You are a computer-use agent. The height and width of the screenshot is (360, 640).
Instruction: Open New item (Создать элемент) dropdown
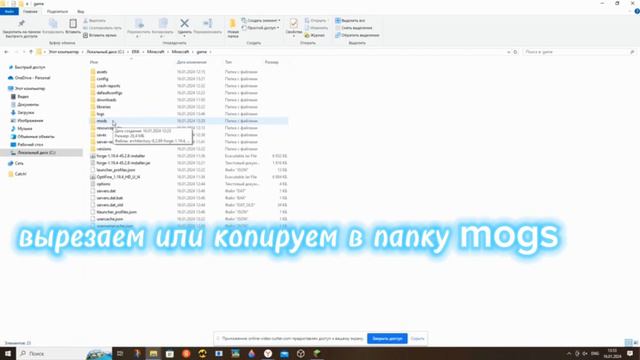coord(261,20)
